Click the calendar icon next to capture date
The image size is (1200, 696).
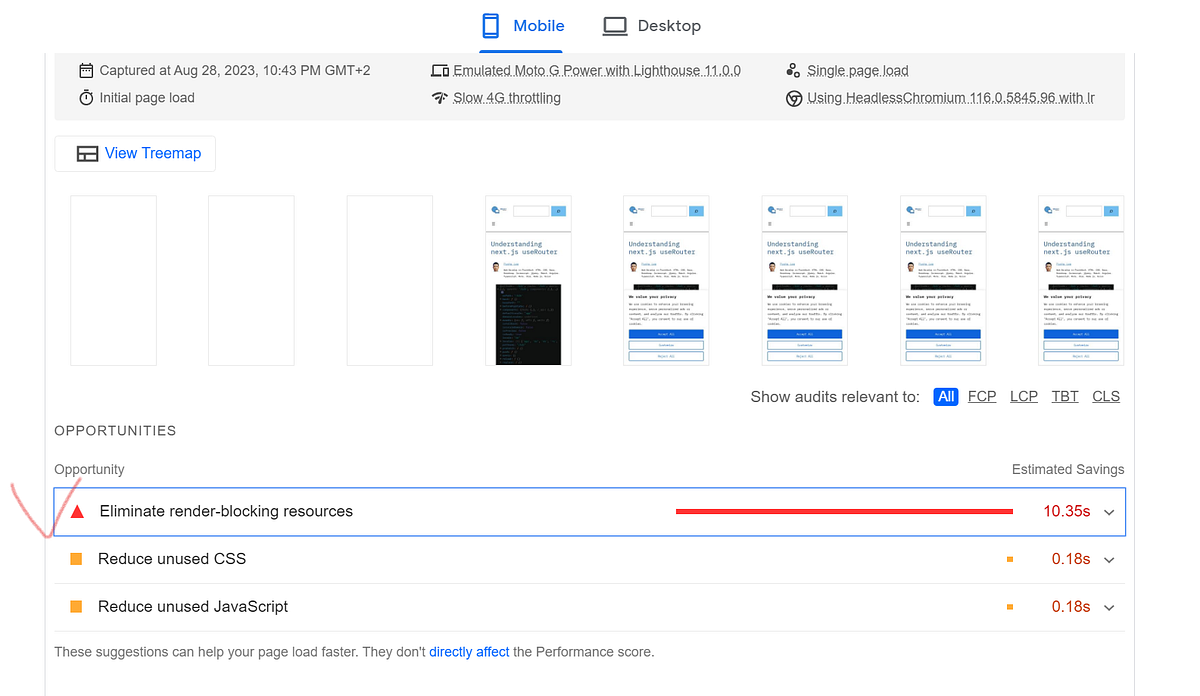(85, 70)
